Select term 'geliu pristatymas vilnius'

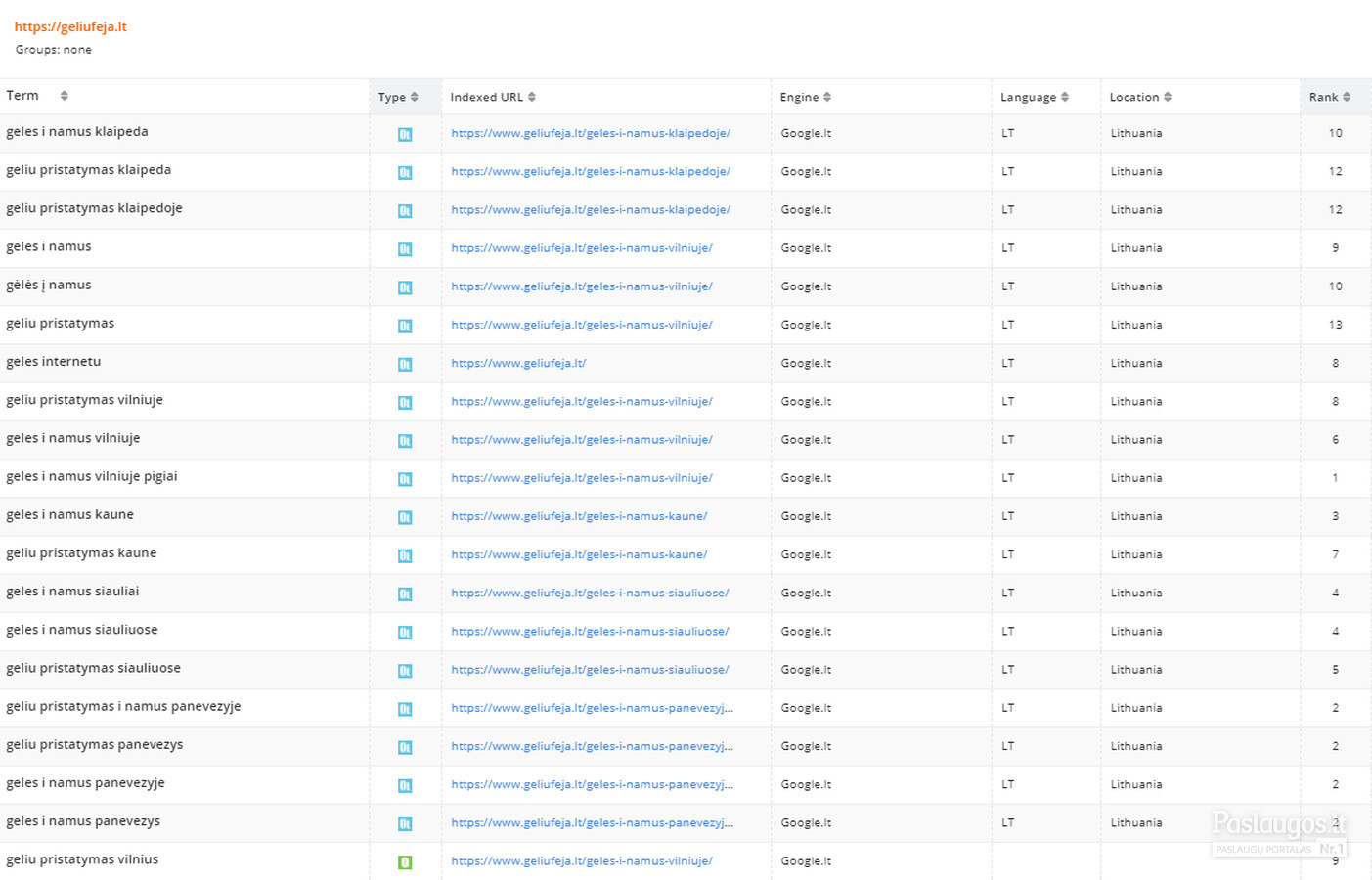tap(82, 859)
